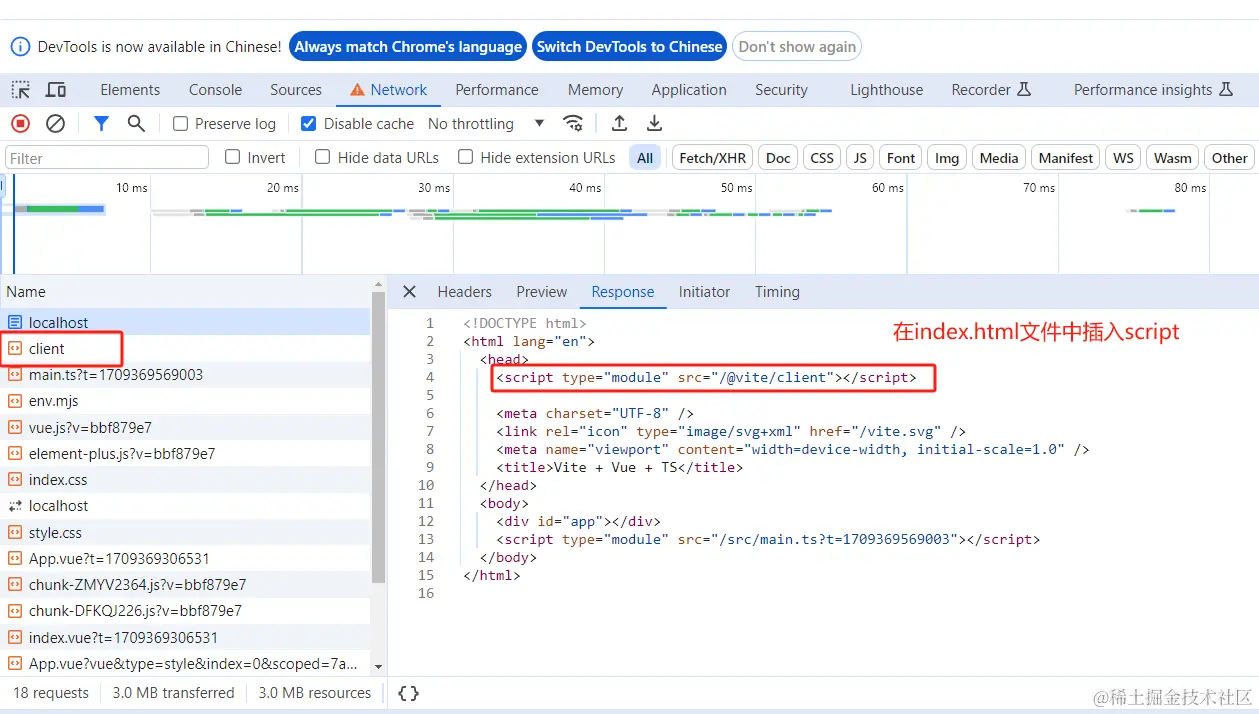Viewport: 1259px width, 714px height.
Task: Clear the network log
Action: click(x=56, y=124)
